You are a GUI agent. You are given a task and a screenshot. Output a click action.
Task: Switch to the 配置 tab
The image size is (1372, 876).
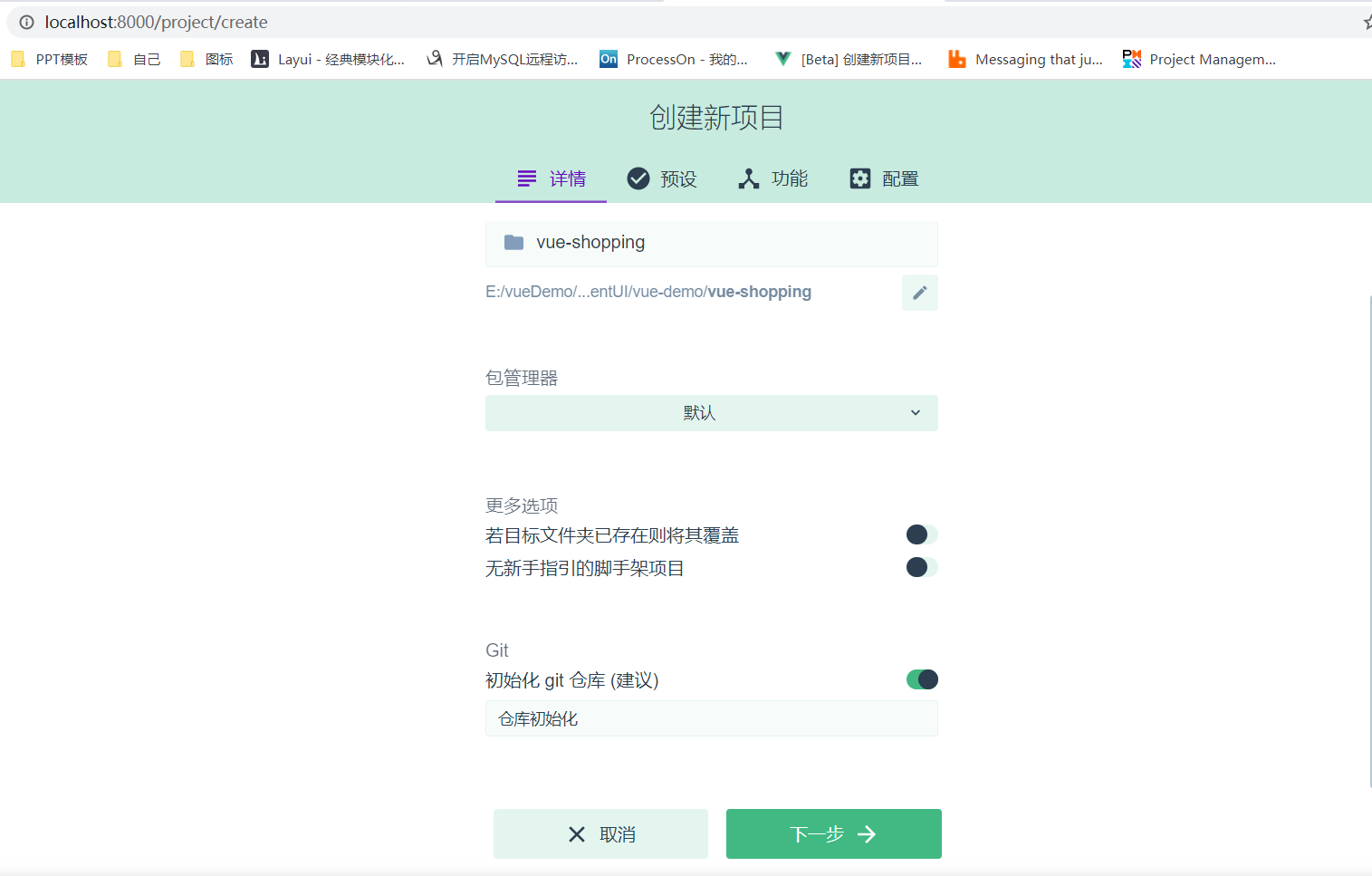[x=884, y=178]
